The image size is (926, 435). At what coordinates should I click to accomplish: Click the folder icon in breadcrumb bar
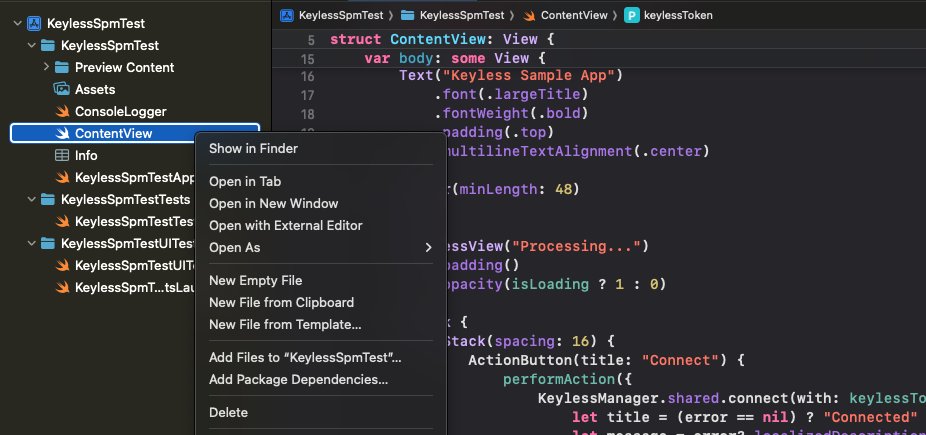click(x=407, y=15)
